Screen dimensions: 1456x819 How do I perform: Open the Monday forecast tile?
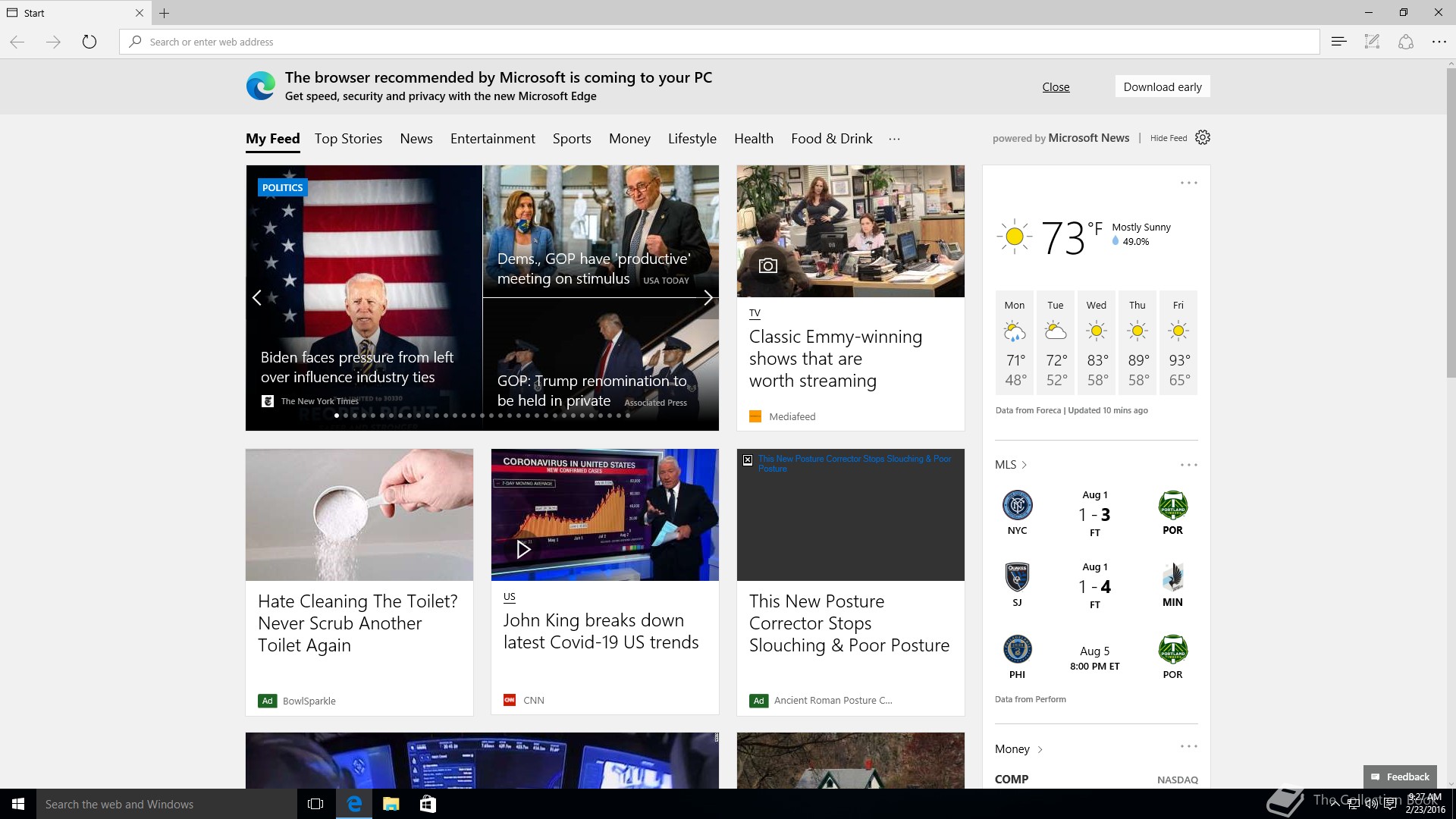pos(1015,343)
